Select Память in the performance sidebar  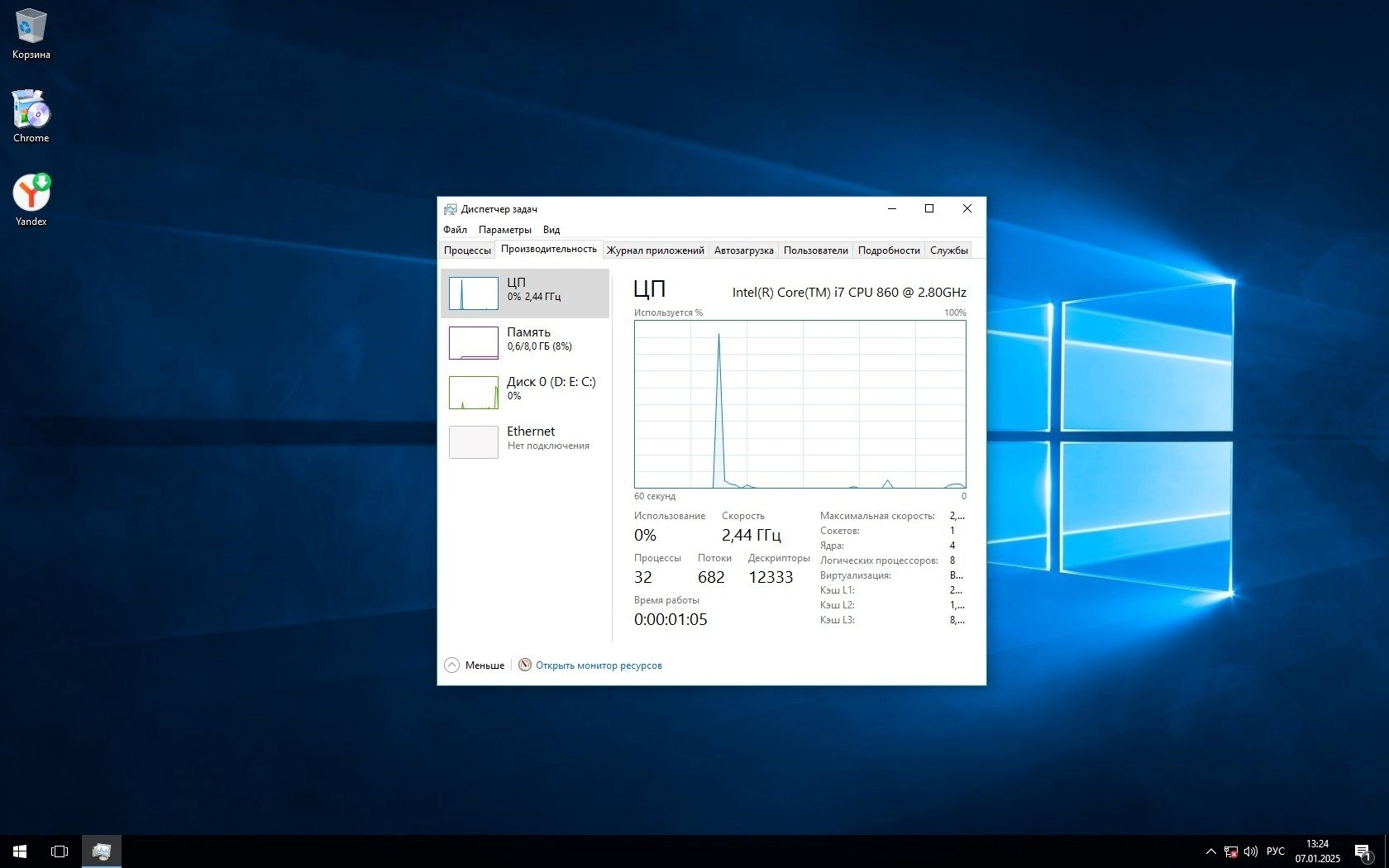(525, 342)
